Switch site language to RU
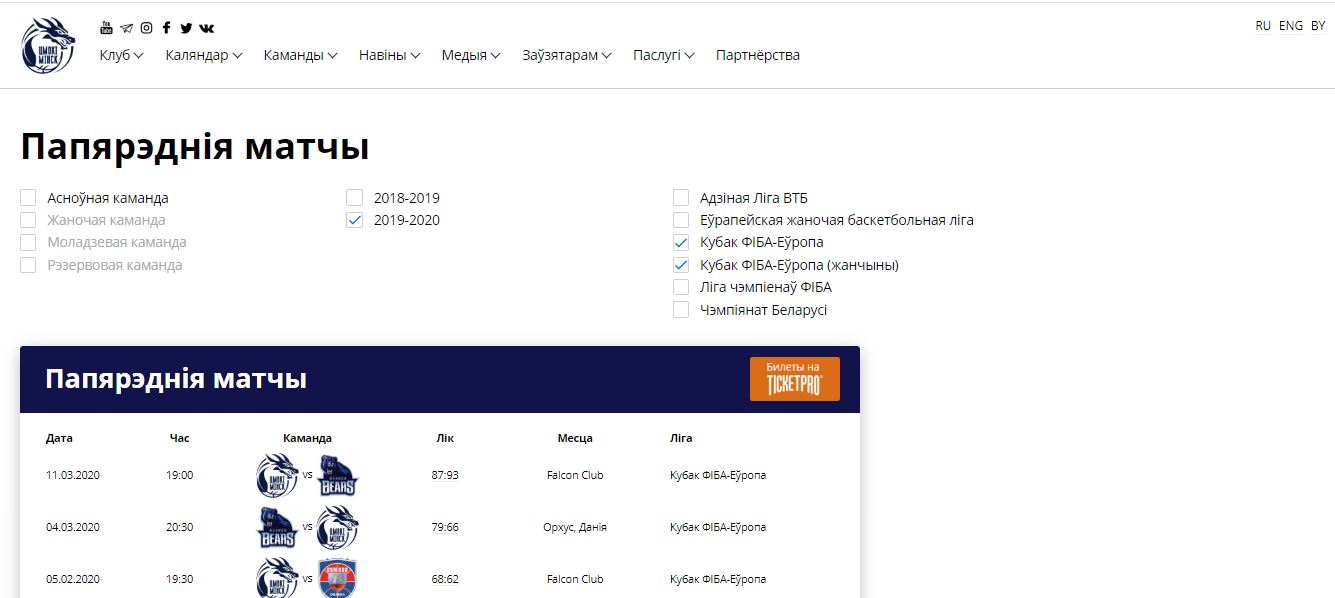This screenshot has height=598, width=1335. coord(1263,26)
